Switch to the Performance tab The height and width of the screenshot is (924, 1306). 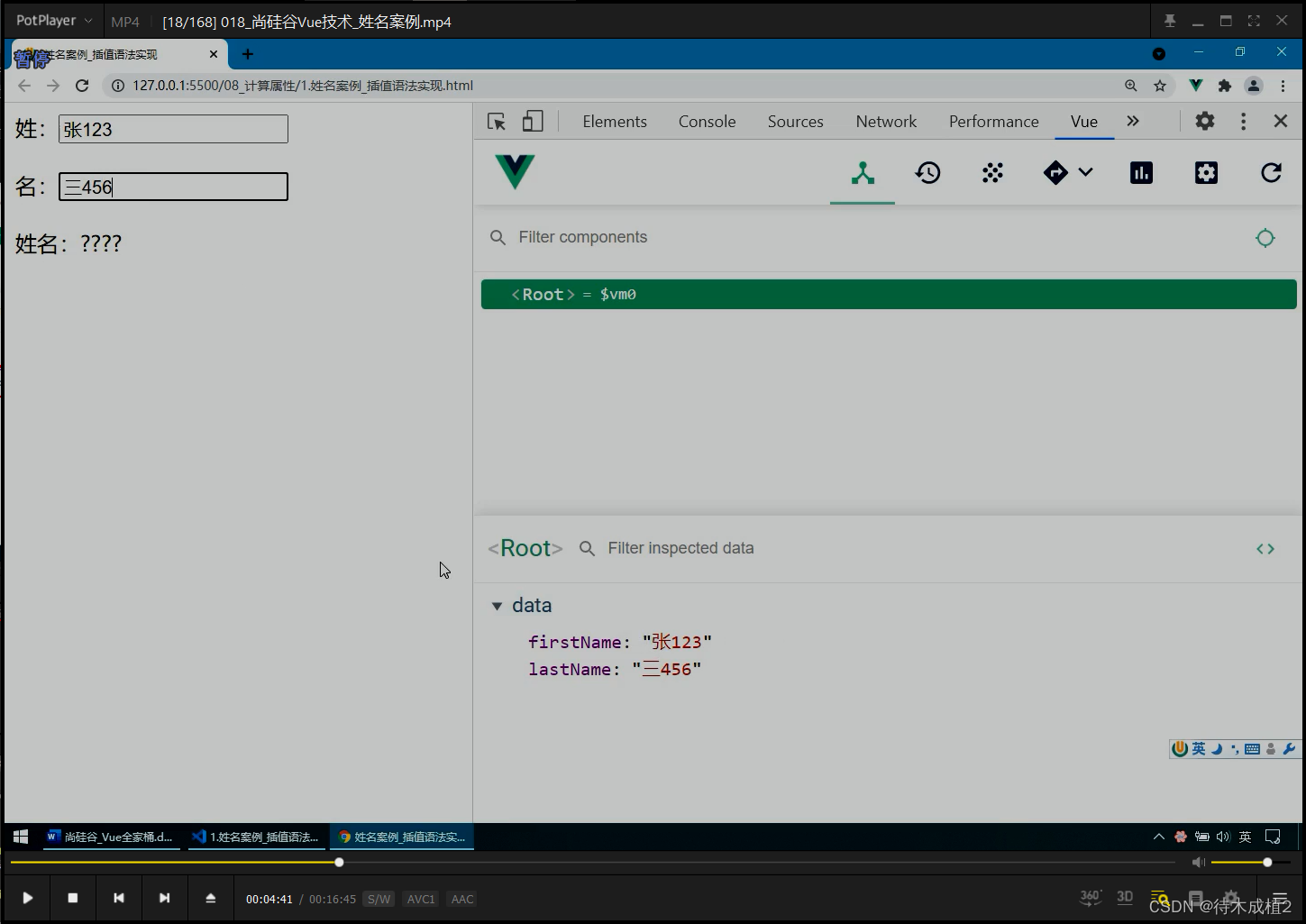coord(994,122)
